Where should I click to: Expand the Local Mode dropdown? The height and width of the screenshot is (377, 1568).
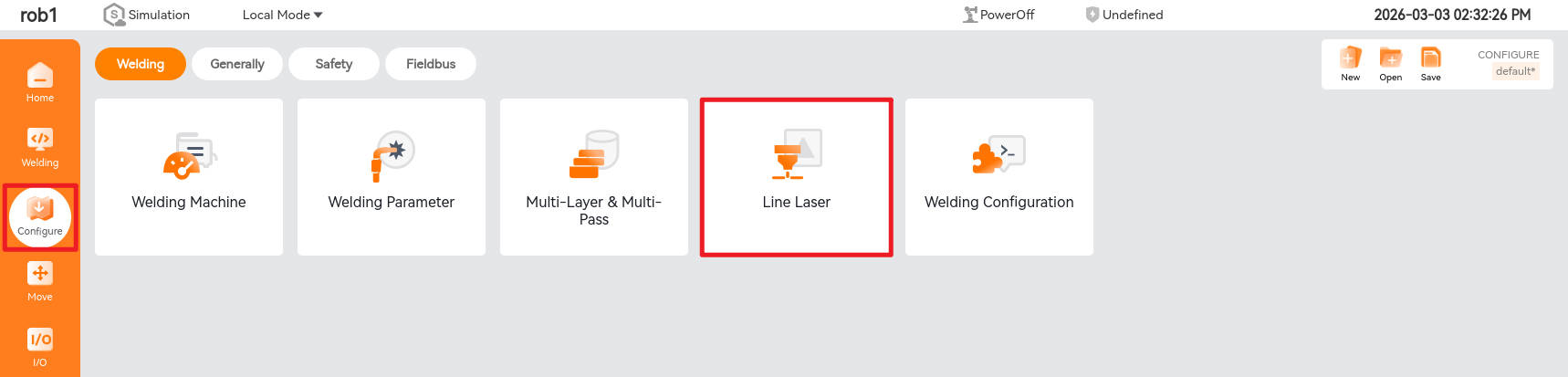(x=282, y=15)
